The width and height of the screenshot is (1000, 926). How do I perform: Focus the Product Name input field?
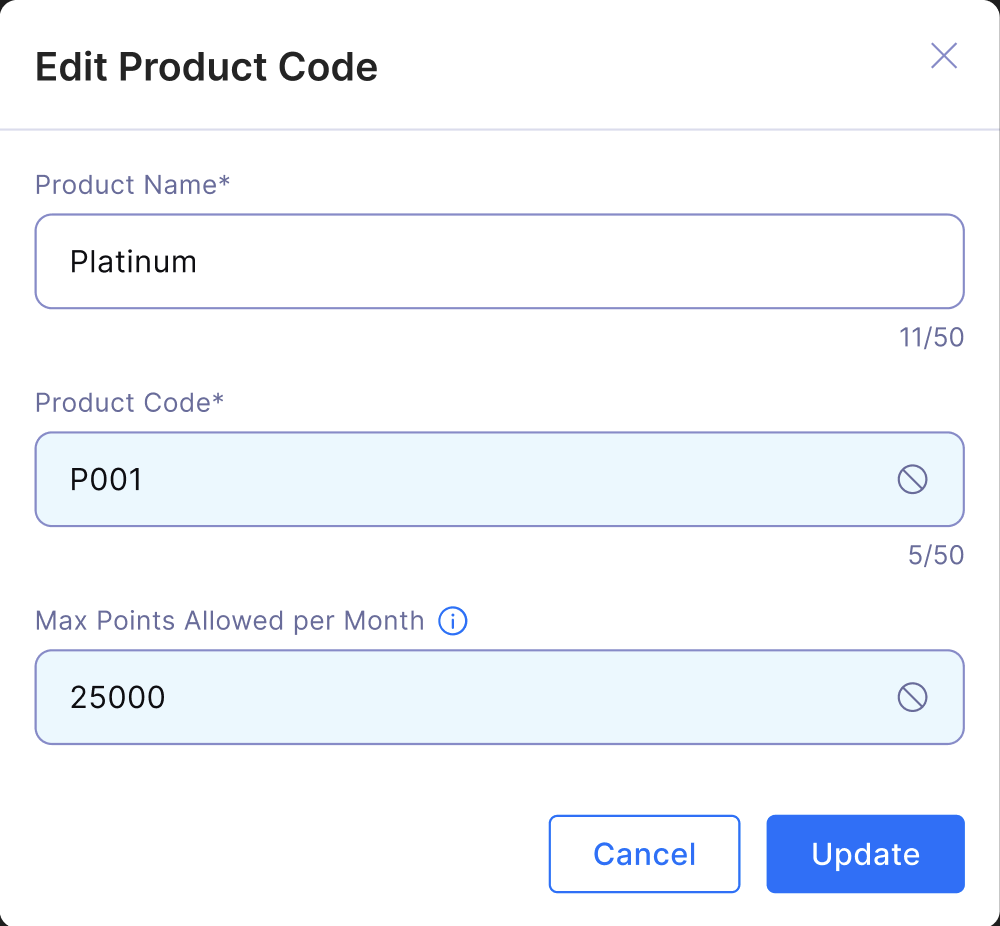[x=500, y=262]
